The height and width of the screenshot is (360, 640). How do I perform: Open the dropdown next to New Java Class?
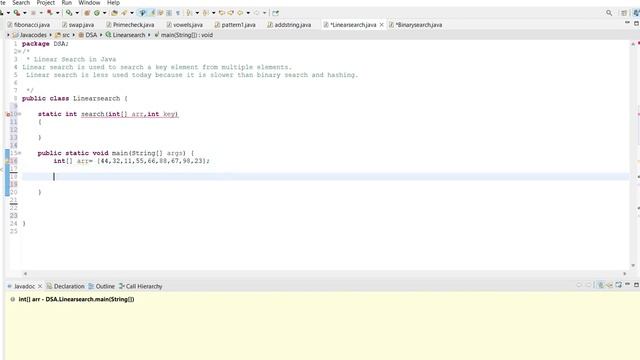click(104, 13)
